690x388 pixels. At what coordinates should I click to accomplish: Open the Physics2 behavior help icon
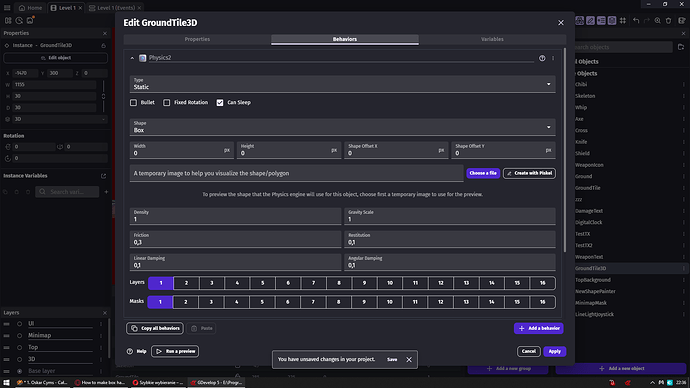point(542,58)
